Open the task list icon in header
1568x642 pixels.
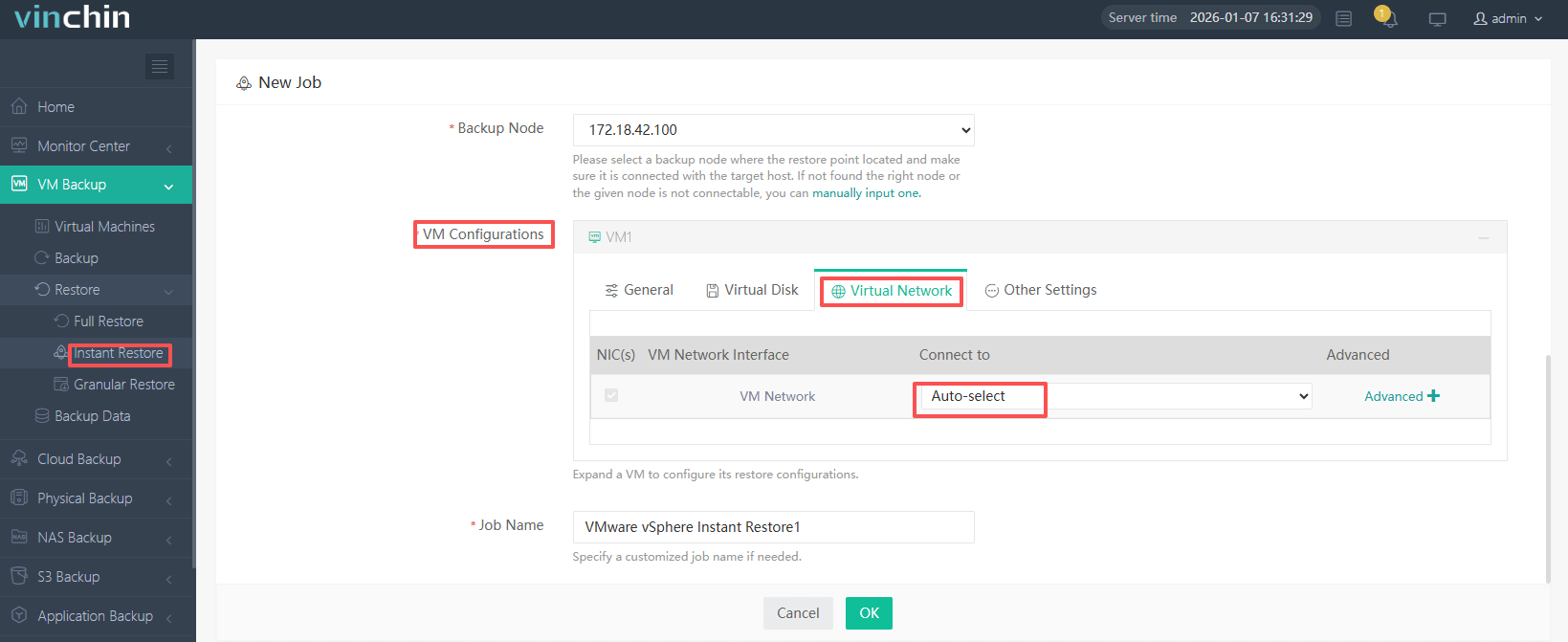click(1343, 18)
